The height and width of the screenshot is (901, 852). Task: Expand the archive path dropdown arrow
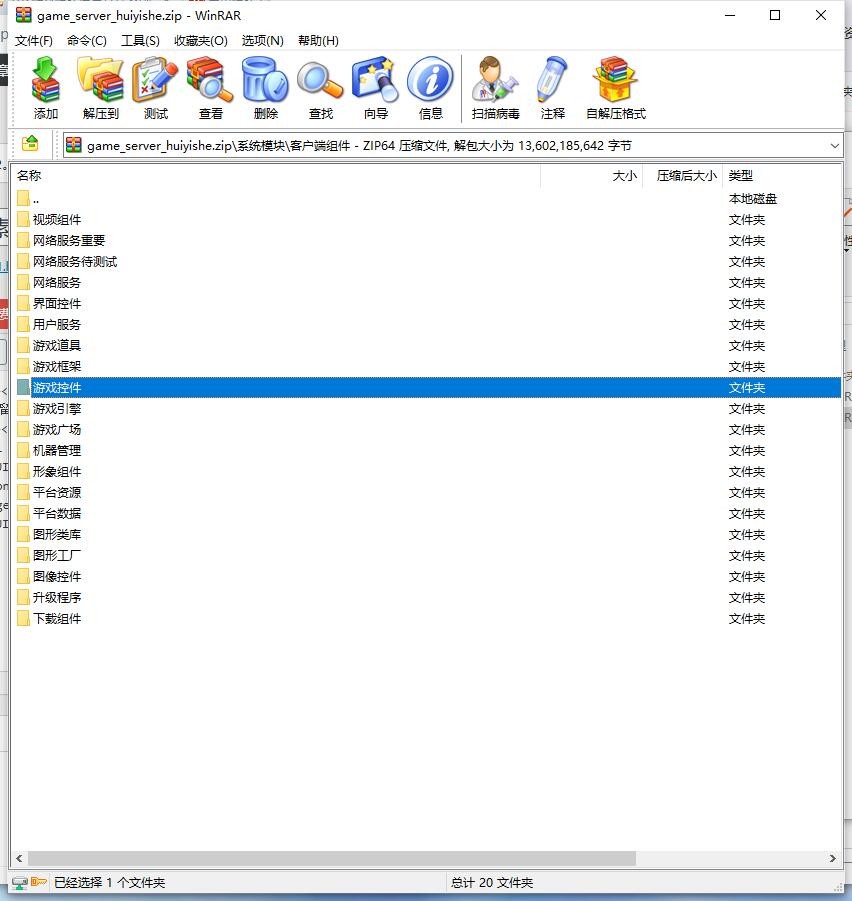pos(835,145)
